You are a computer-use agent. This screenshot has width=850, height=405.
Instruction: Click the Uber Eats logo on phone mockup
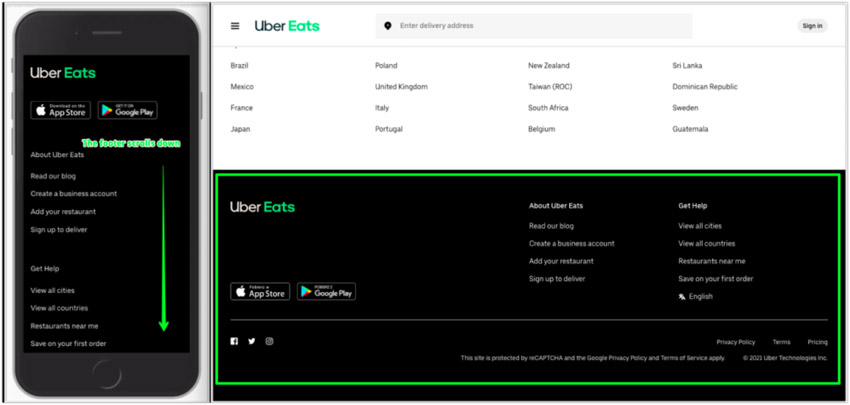63,73
